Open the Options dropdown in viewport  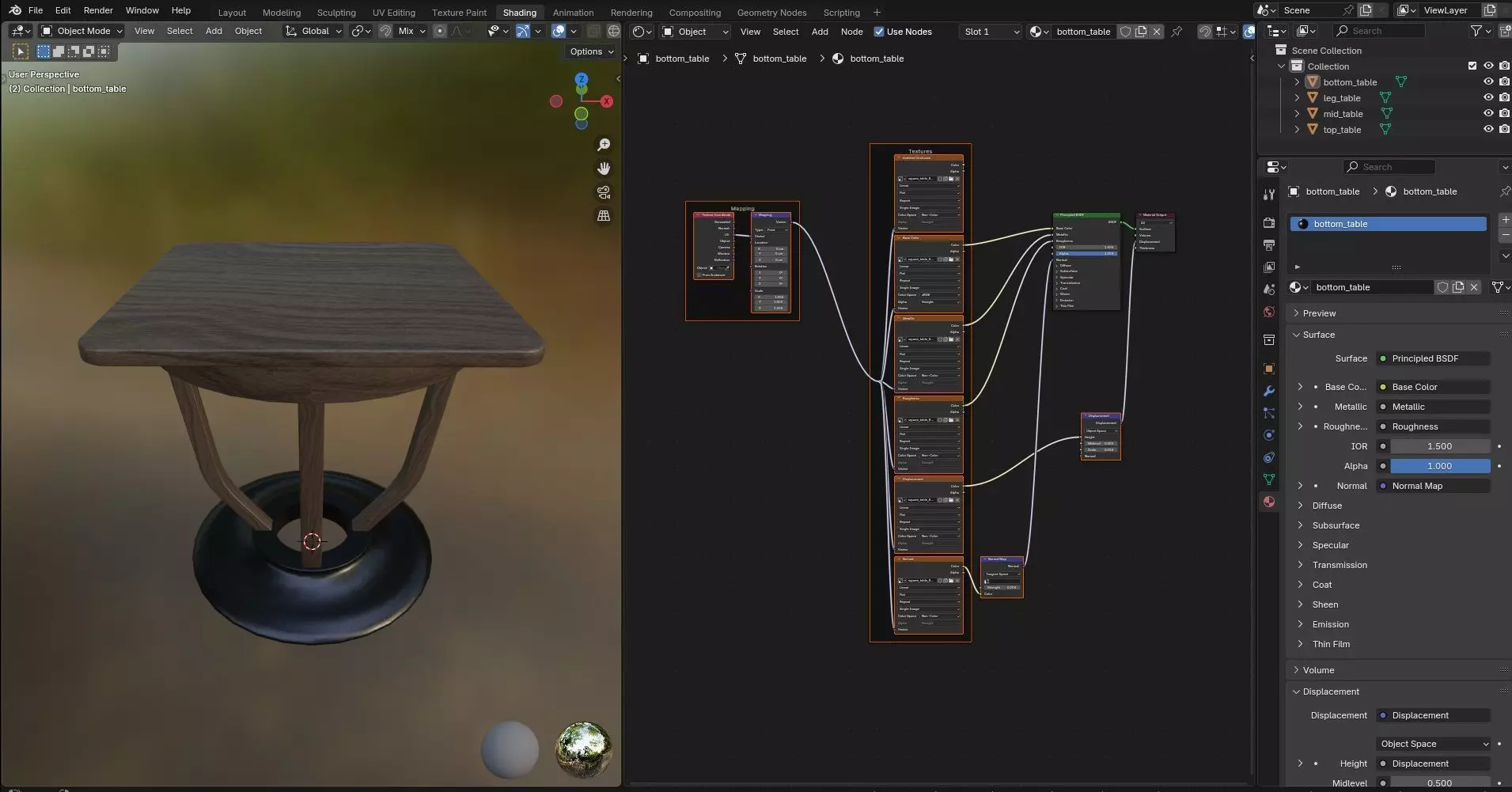point(592,51)
